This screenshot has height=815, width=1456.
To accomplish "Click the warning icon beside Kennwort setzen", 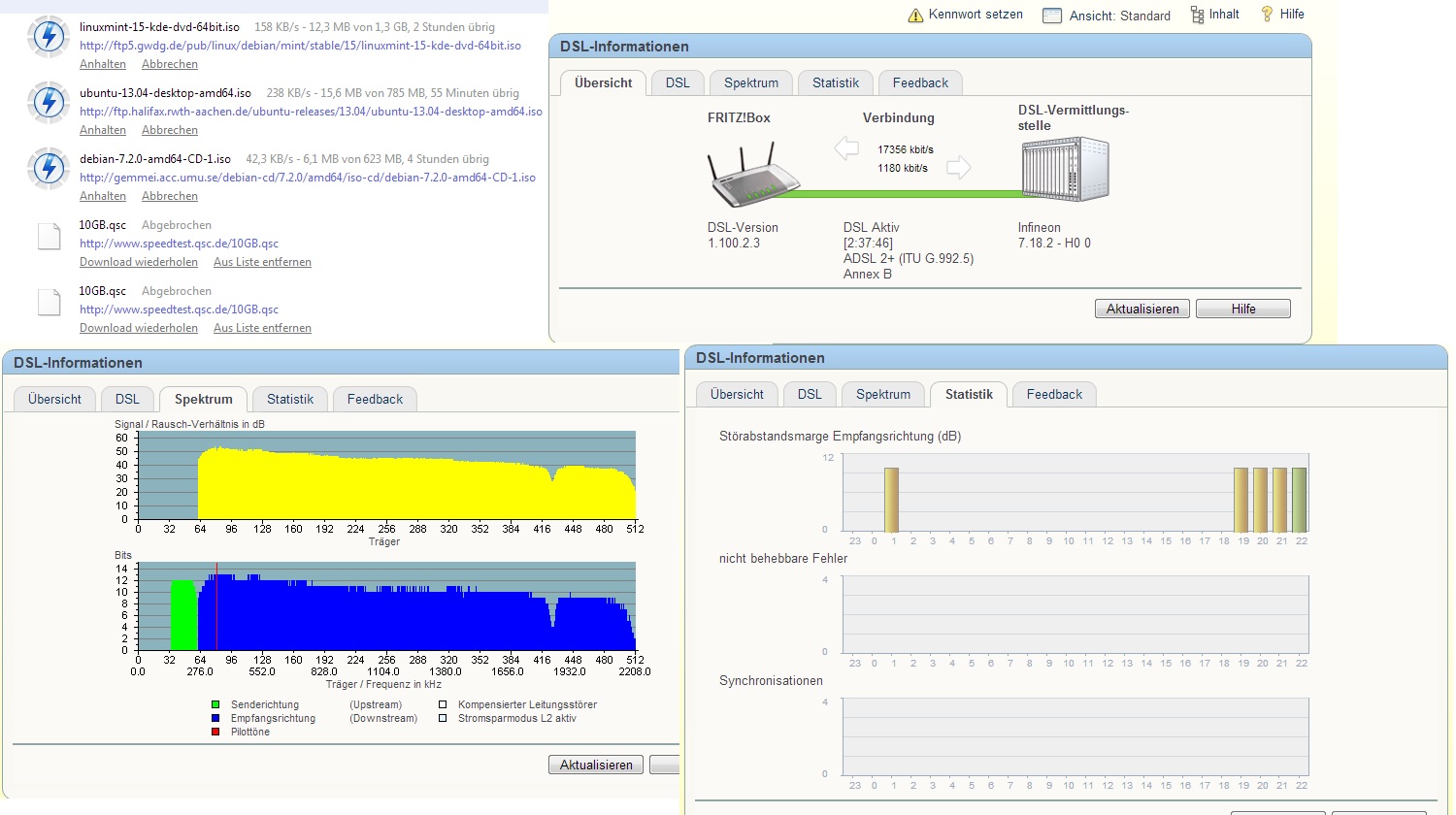I will [915, 15].
